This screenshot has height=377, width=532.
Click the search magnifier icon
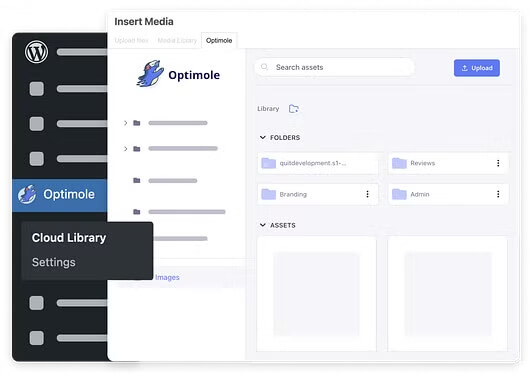point(264,67)
